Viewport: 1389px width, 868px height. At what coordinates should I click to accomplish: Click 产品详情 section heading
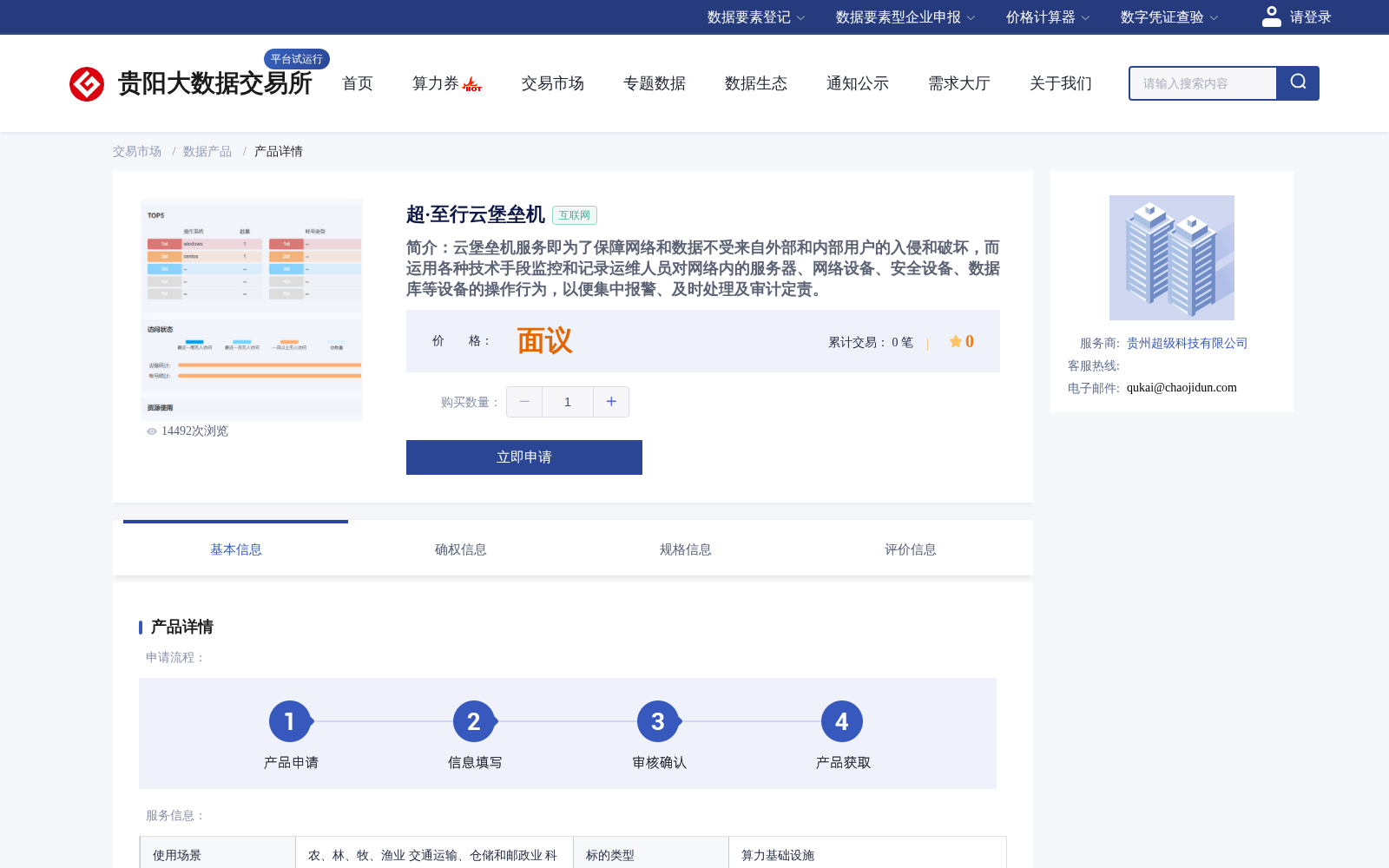(182, 627)
